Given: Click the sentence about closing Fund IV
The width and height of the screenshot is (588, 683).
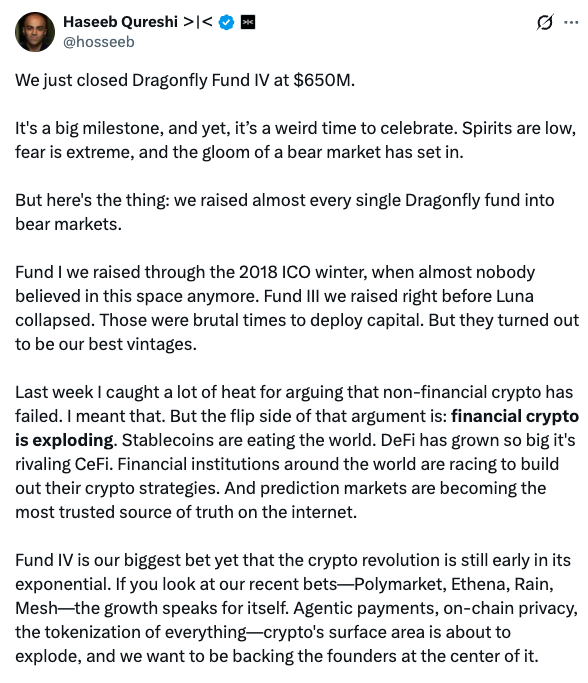Looking at the screenshot, I should click(185, 80).
